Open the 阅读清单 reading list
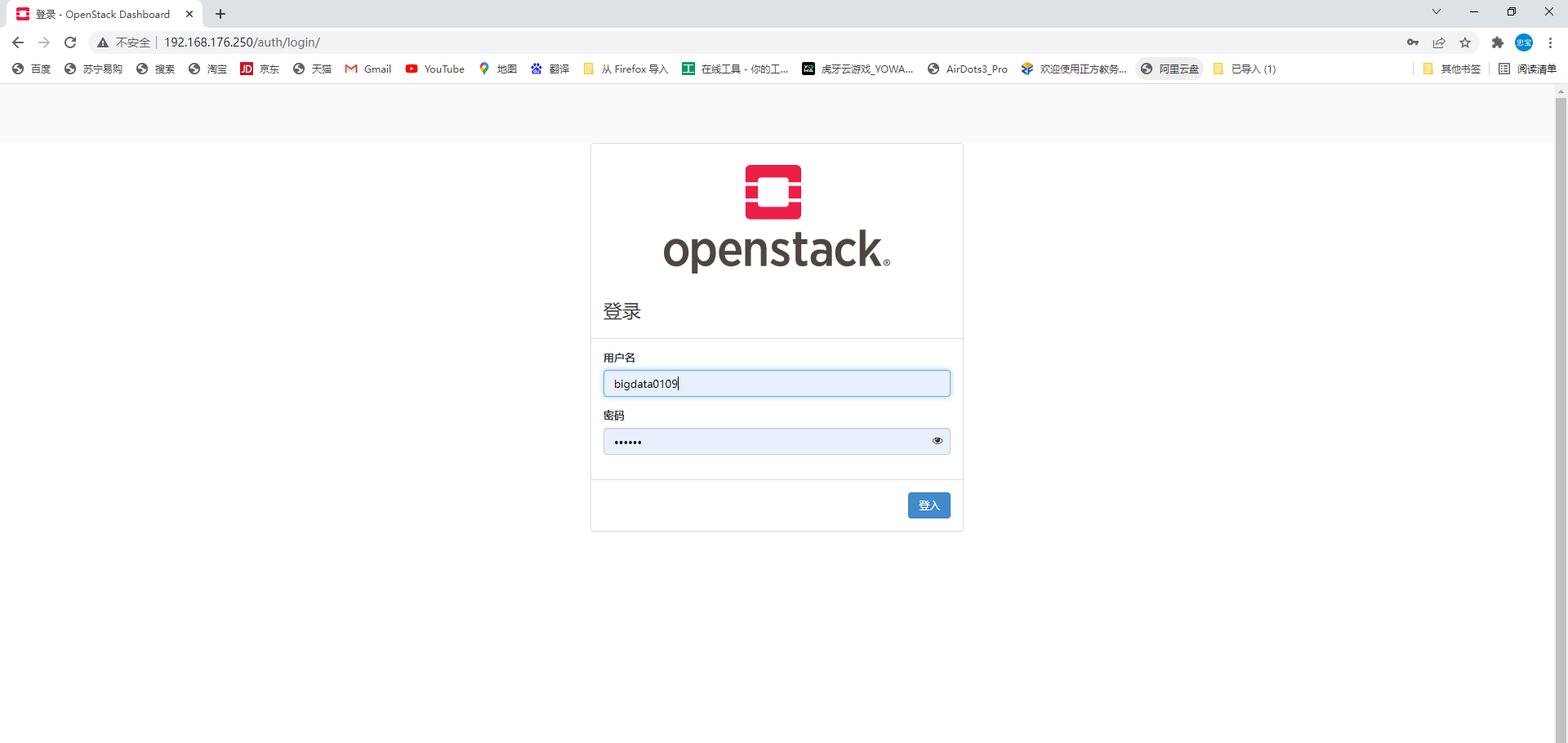The width and height of the screenshot is (1568, 743). pyautogui.click(x=1528, y=69)
